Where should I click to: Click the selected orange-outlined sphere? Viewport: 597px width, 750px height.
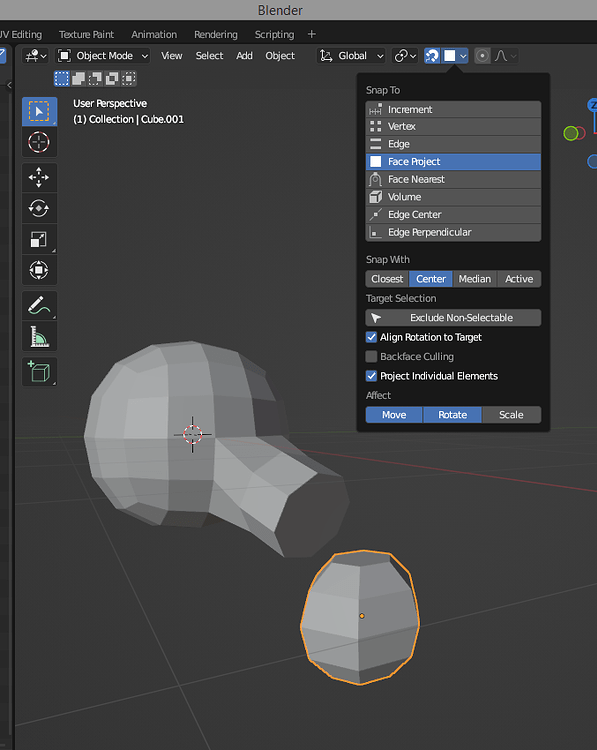(360, 617)
